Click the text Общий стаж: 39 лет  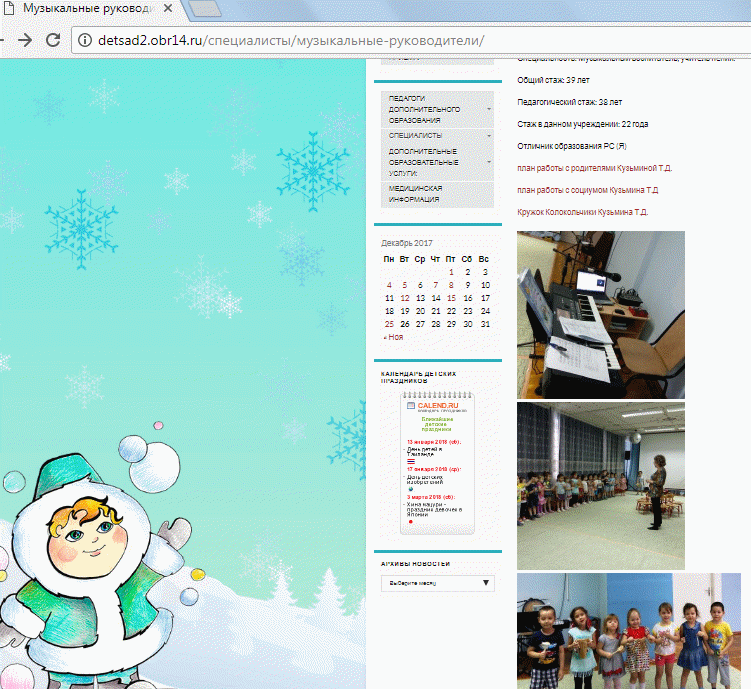click(553, 80)
